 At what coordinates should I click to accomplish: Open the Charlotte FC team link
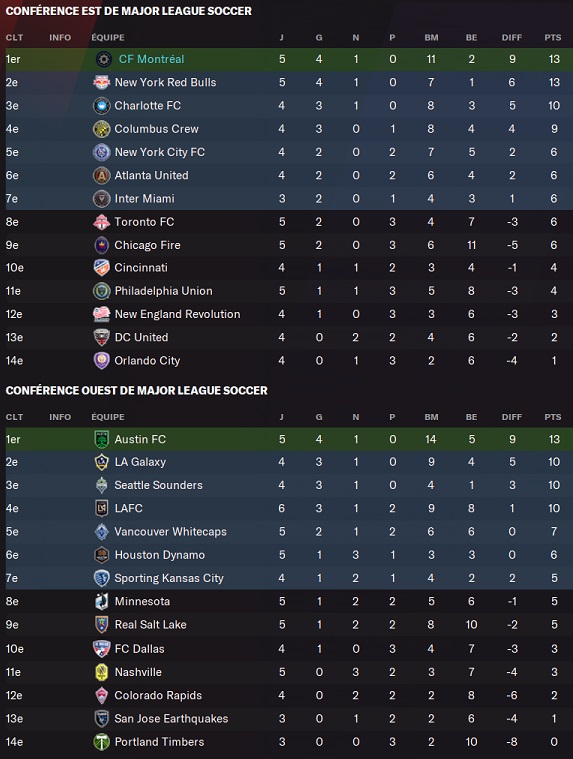pos(148,106)
